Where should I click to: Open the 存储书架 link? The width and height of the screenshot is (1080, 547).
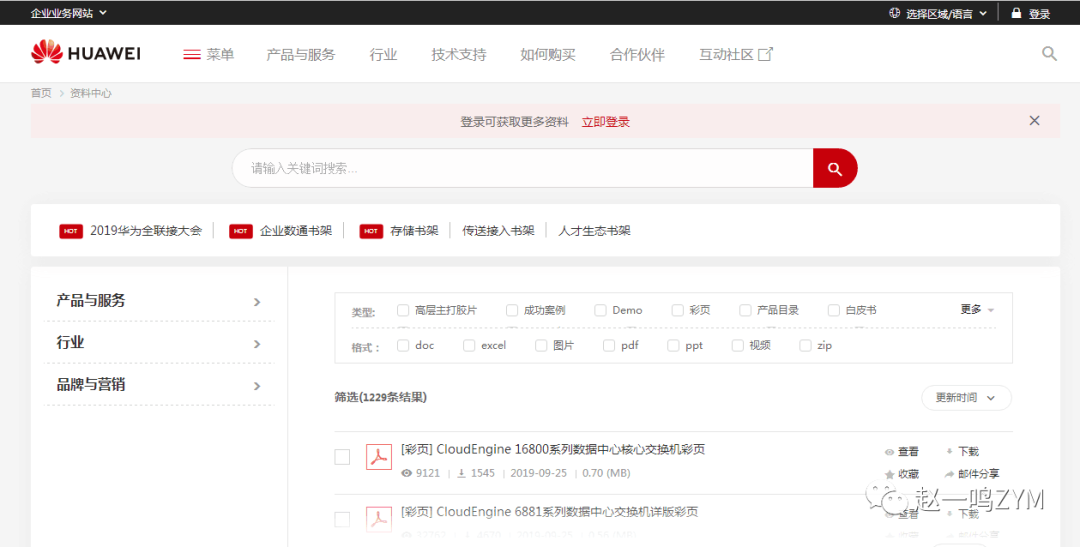pyautogui.click(x=414, y=231)
